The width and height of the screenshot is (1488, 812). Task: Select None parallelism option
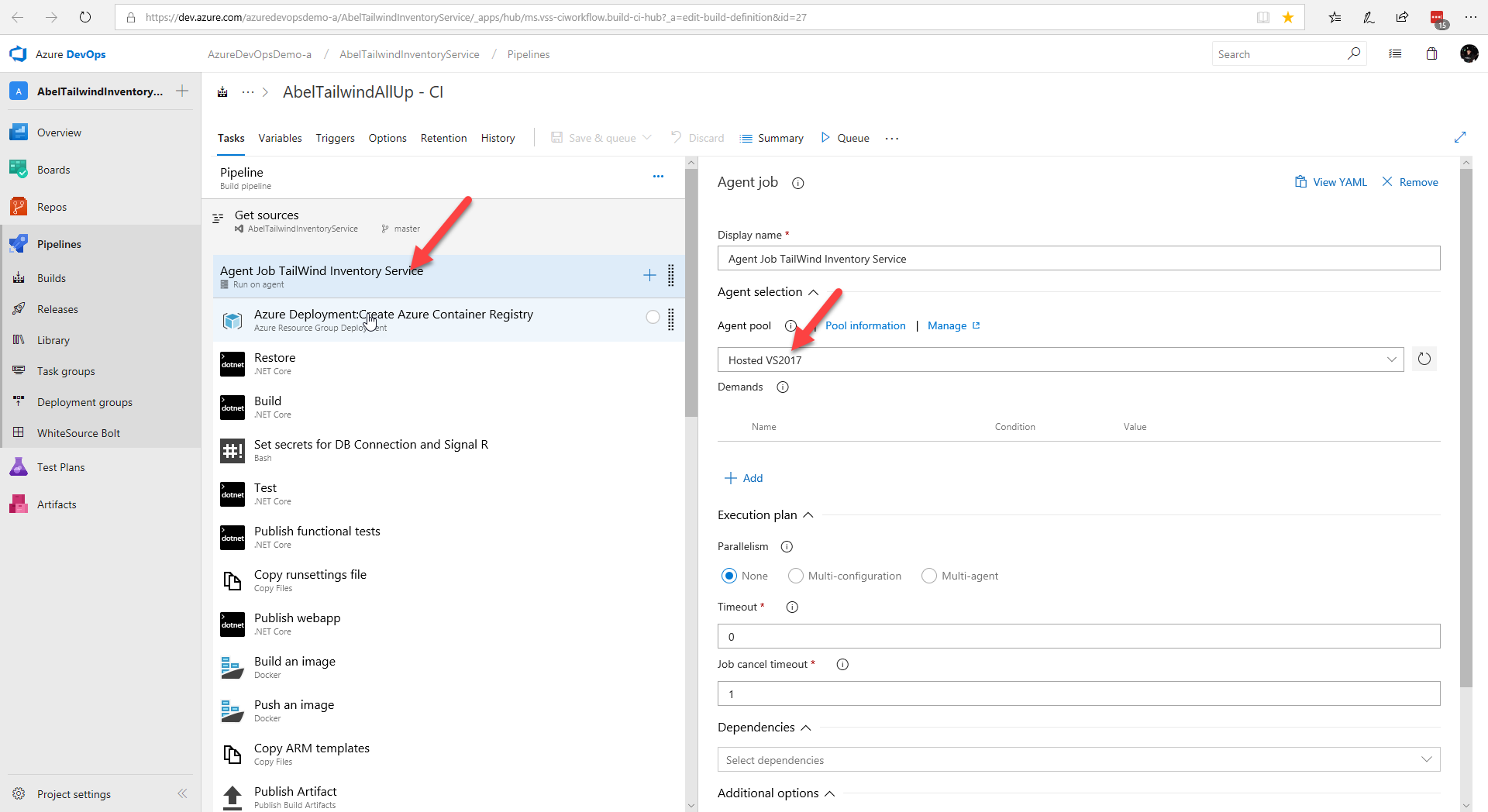tap(729, 576)
